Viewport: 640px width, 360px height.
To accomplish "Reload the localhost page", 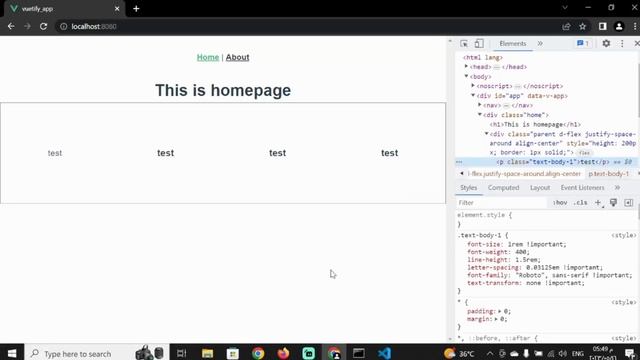I will tap(43, 27).
